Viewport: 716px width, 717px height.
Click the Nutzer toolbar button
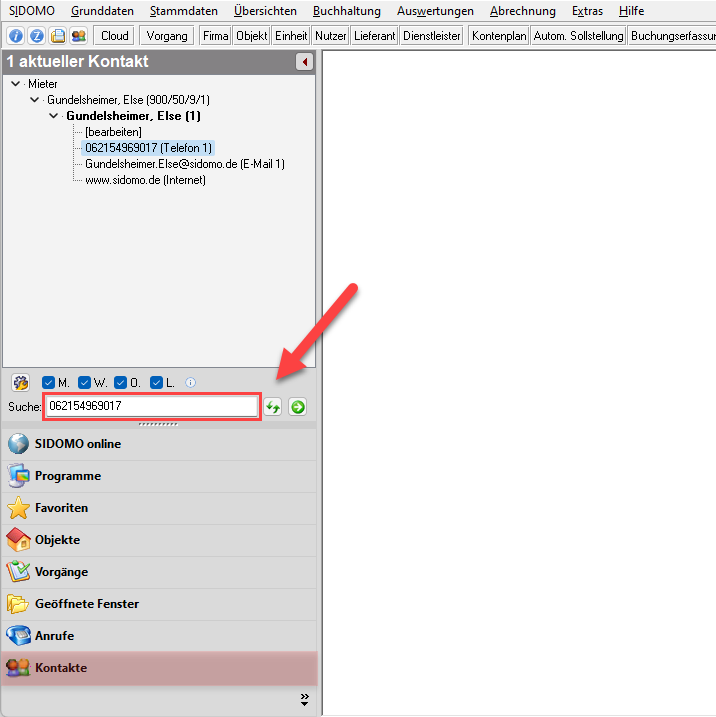pos(331,36)
